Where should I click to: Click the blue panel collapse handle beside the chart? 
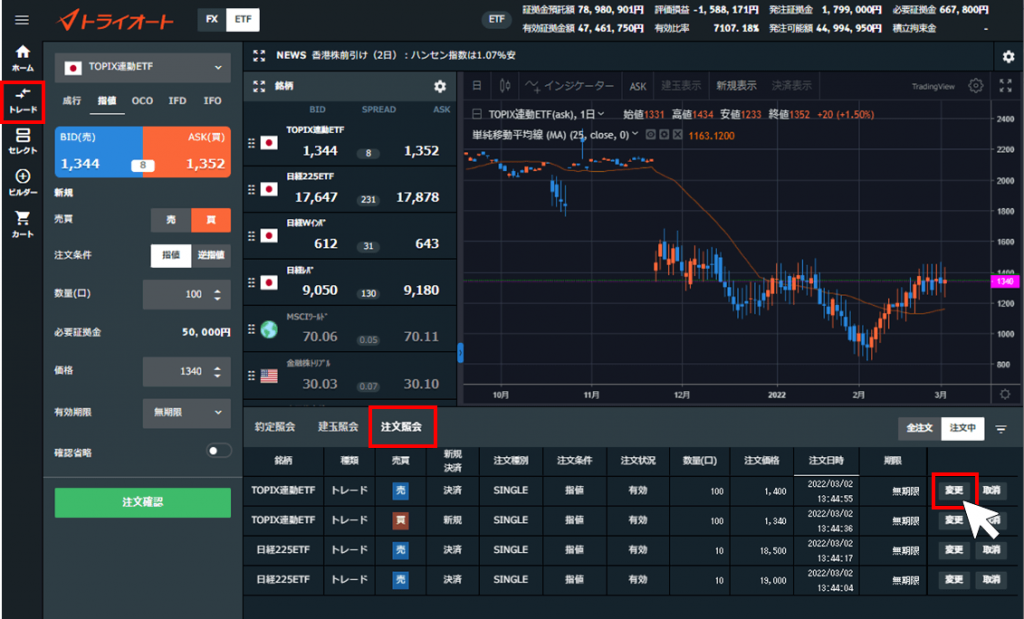(460, 353)
